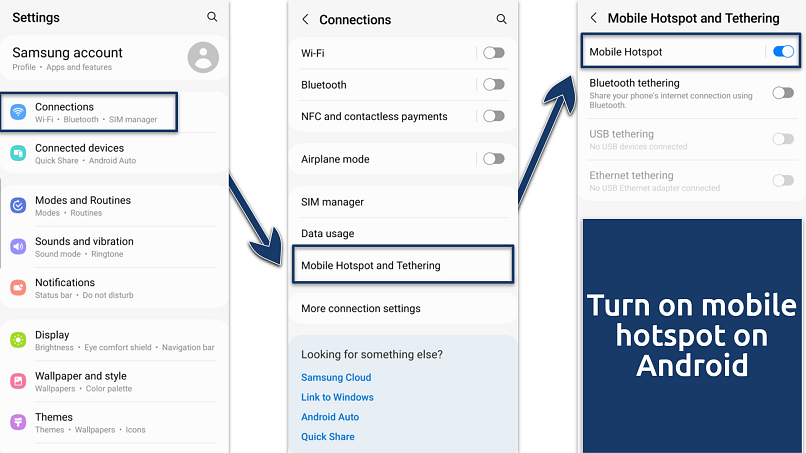
Task: Open Connected devices settings
Action: click(114, 153)
